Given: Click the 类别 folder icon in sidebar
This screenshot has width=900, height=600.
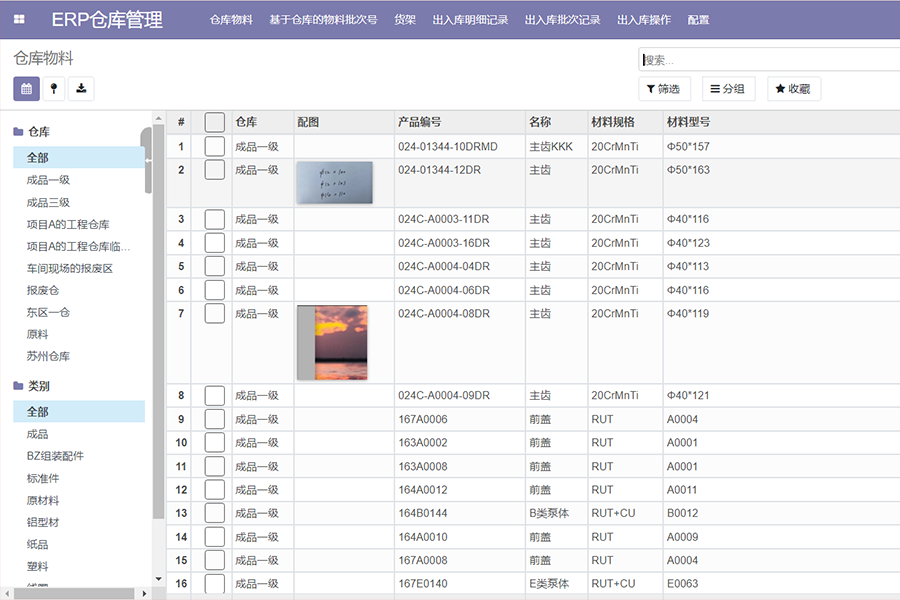Looking at the screenshot, I should [x=18, y=386].
